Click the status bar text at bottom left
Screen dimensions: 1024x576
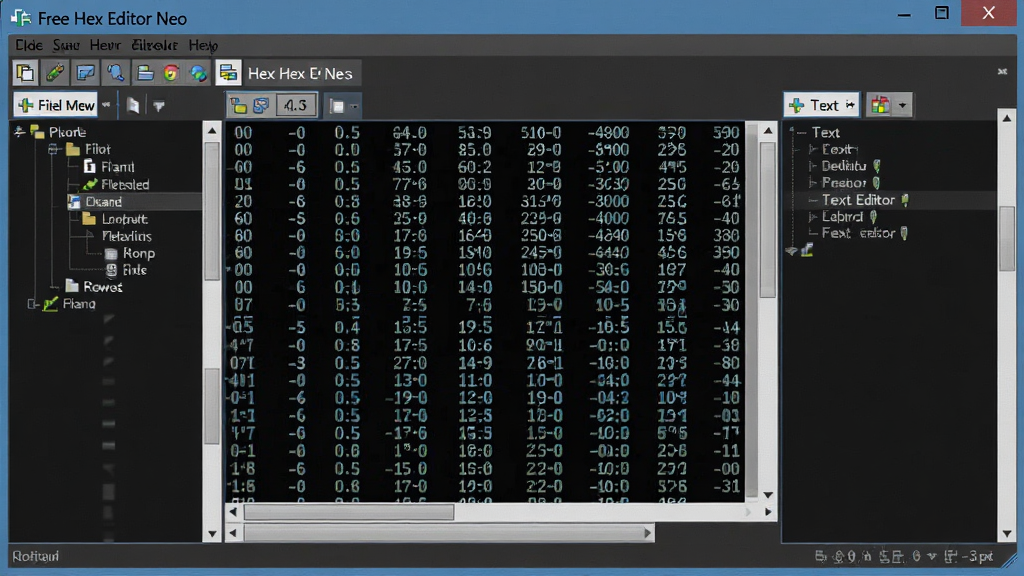click(x=35, y=556)
